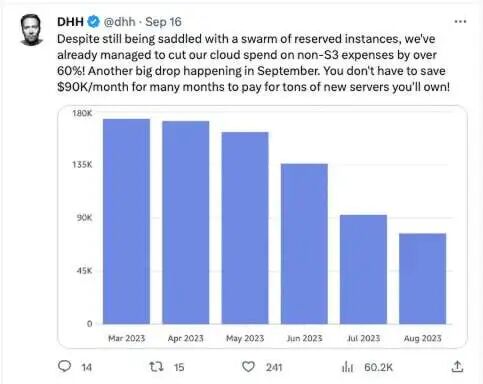Click the Mar 2023 bar in chart
This screenshot has width=483, height=384.
126,221
